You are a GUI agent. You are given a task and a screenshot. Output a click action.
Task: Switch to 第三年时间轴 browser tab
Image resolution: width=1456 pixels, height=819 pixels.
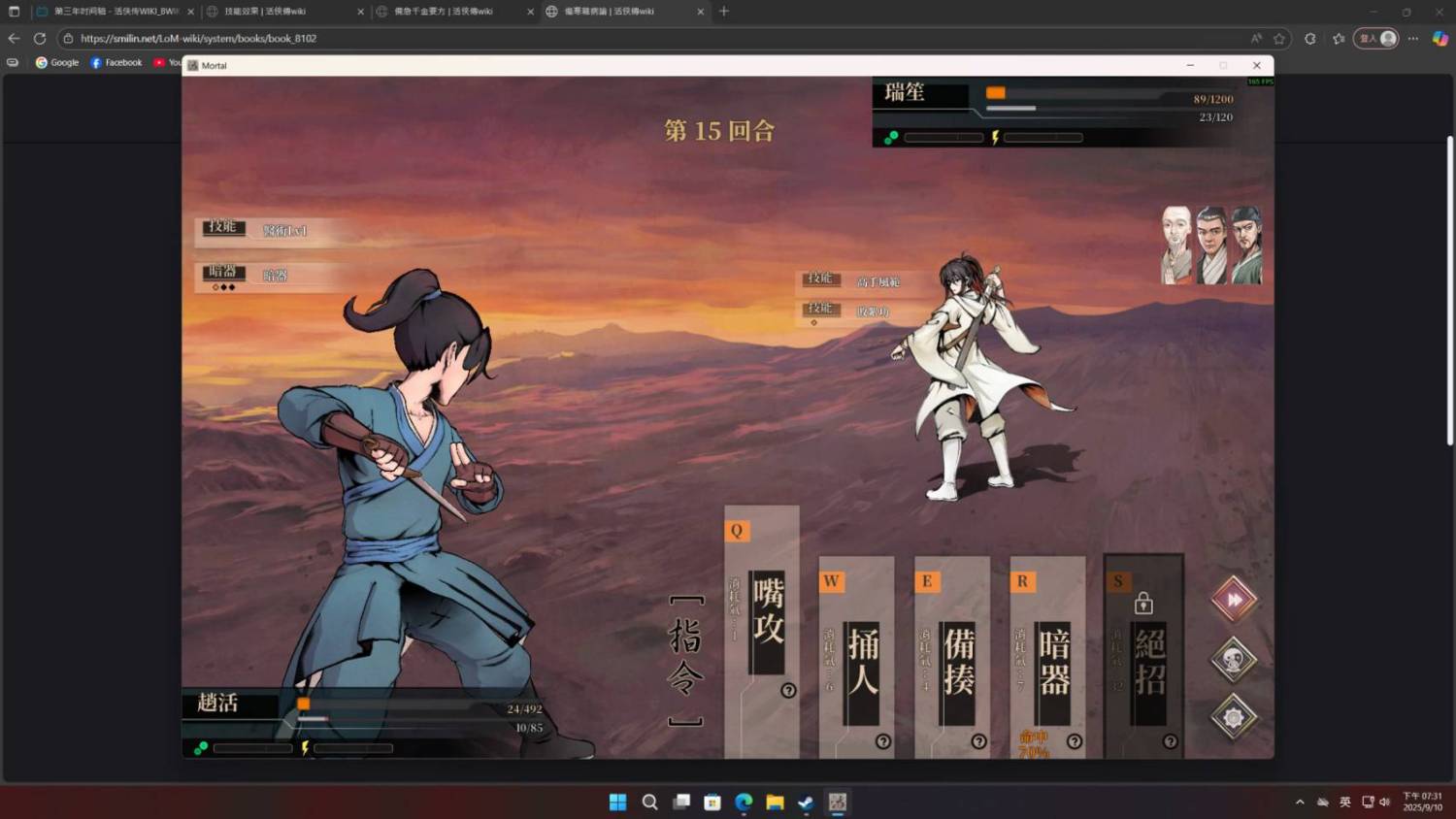click(115, 12)
